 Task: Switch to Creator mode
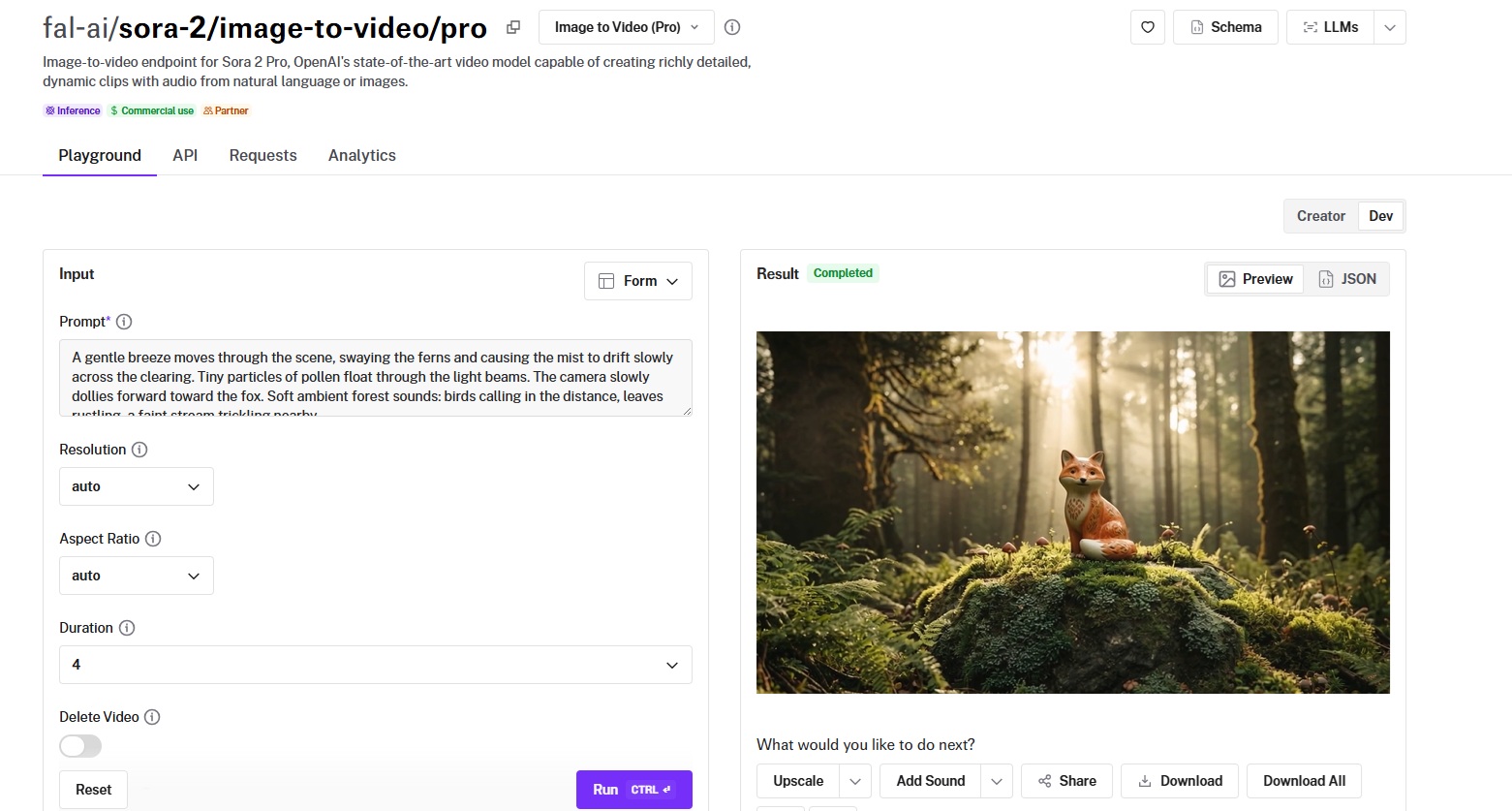click(x=1320, y=216)
